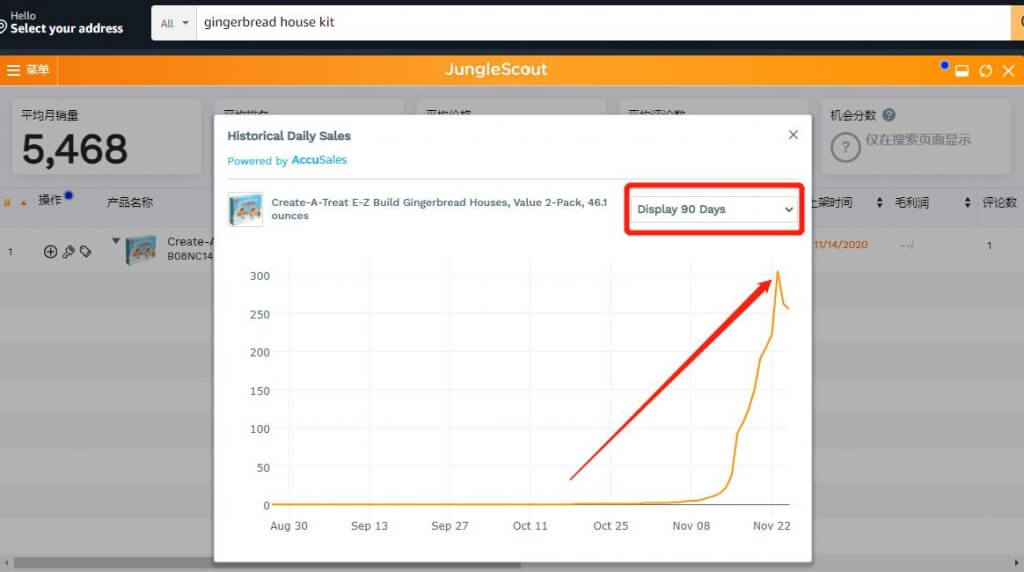This screenshot has height=572, width=1024.
Task: Open the Display 90 Days dropdown
Action: tap(714, 209)
